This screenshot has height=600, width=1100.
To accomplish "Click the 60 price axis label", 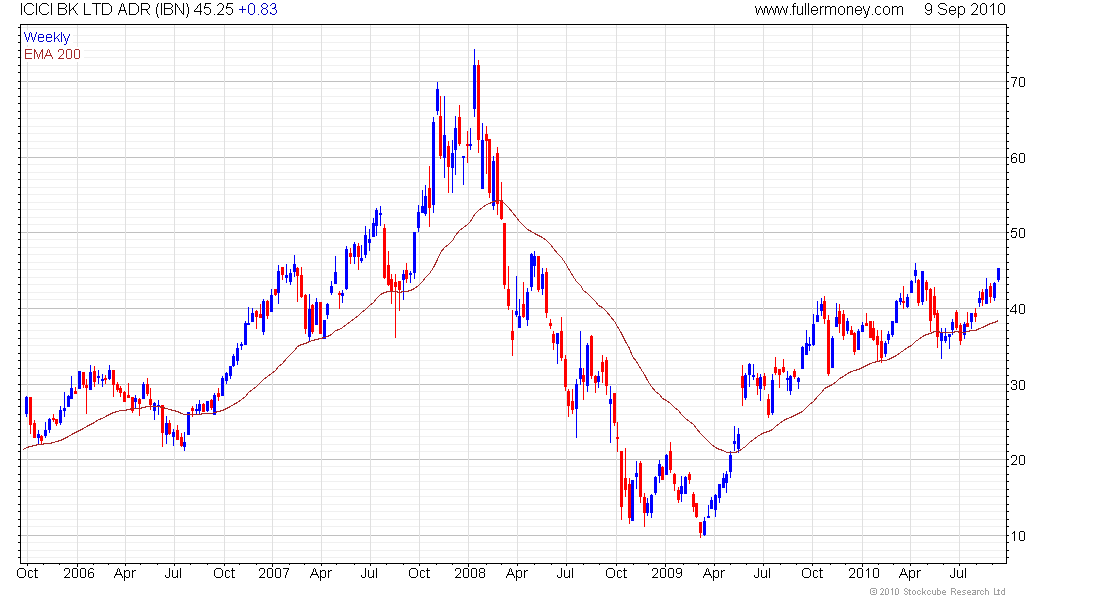I will coord(1017,158).
